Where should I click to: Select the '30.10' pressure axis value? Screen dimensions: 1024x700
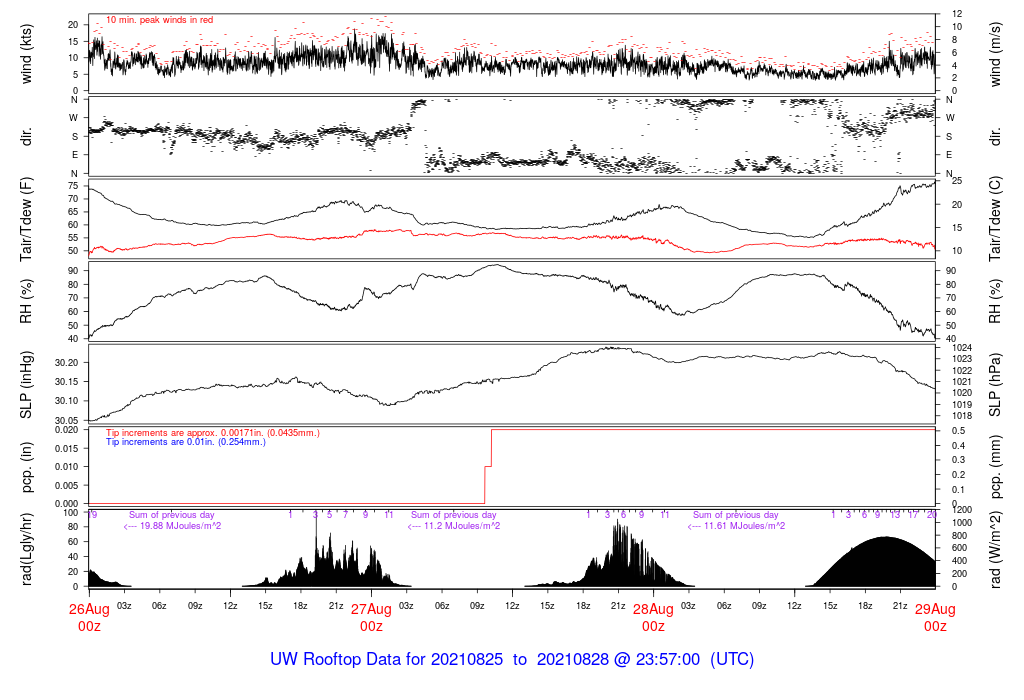pyautogui.click(x=67, y=401)
